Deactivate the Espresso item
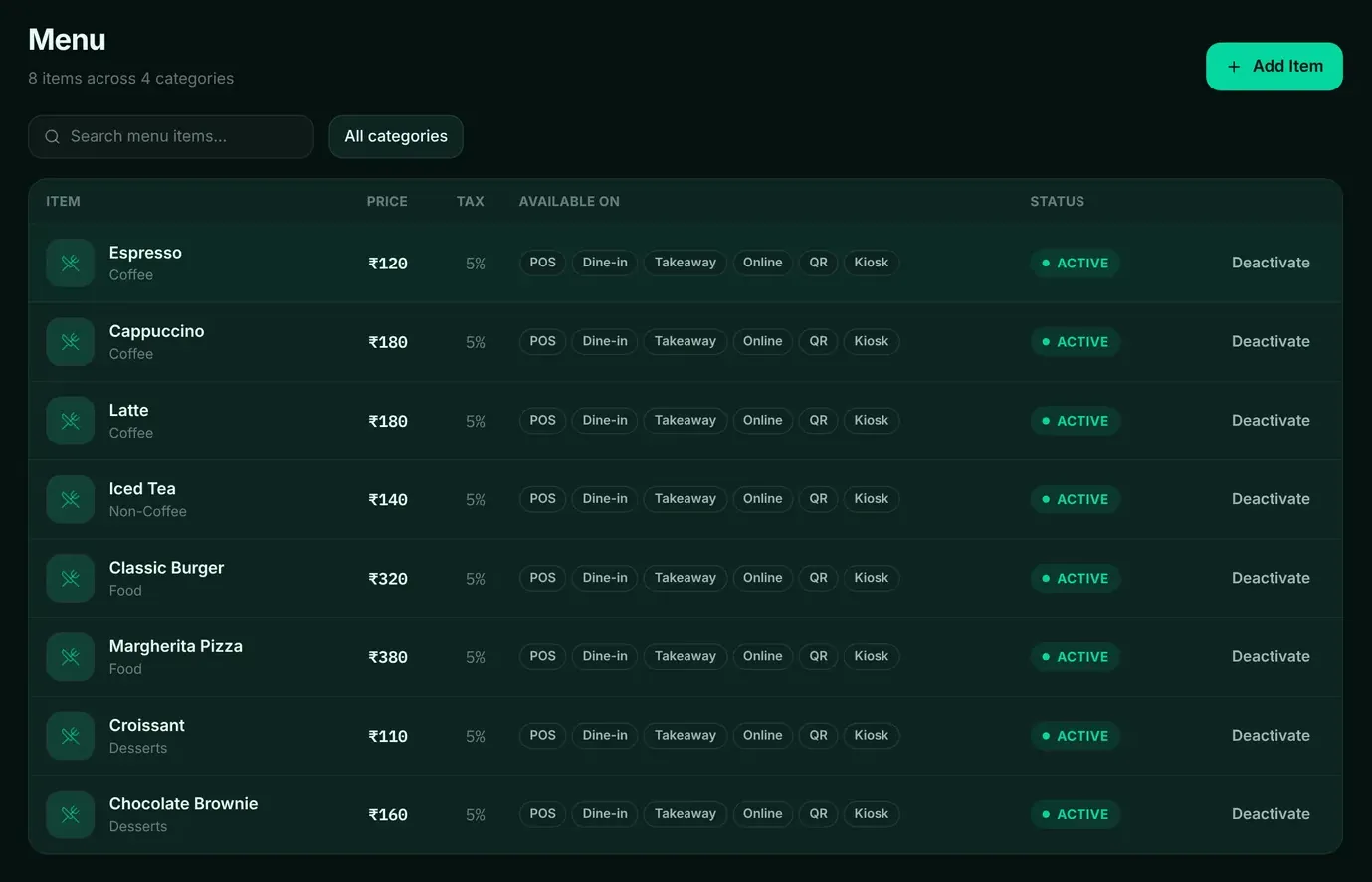Viewport: 1372px width, 882px height. [x=1271, y=263]
